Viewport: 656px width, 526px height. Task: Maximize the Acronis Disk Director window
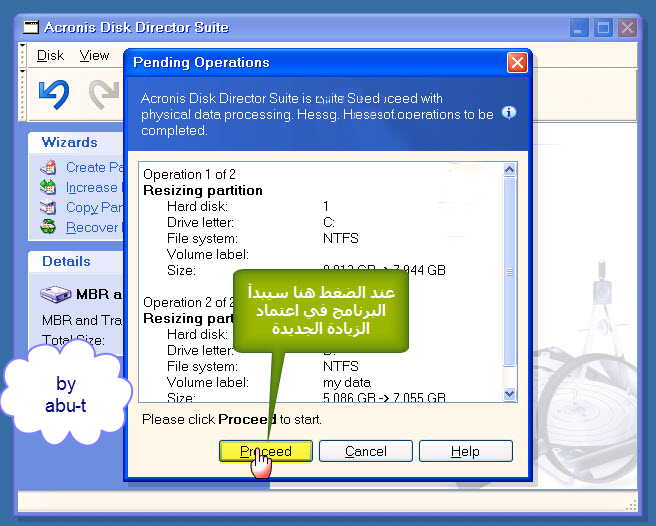603,28
